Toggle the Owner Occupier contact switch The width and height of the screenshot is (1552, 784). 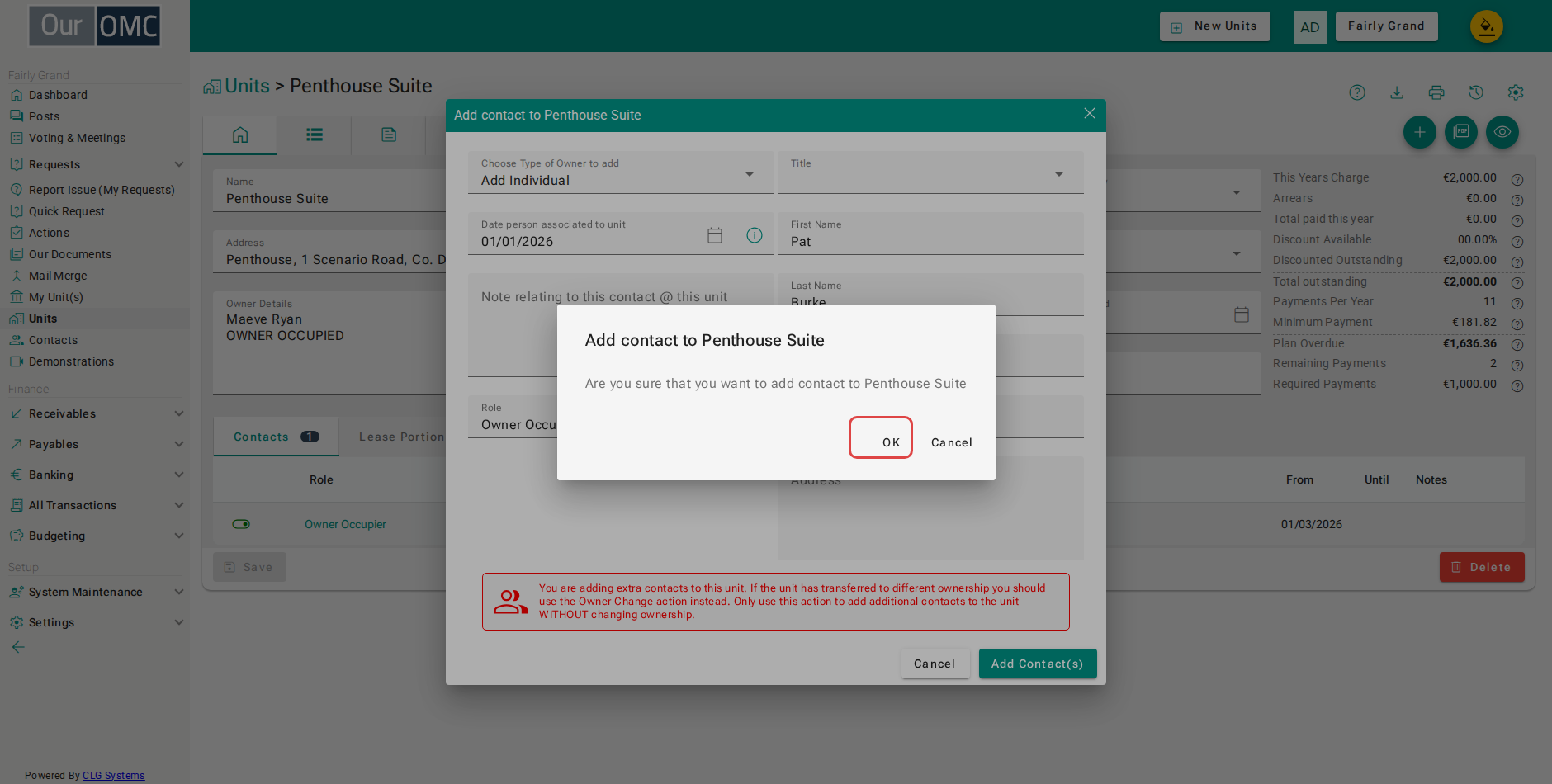click(x=241, y=524)
